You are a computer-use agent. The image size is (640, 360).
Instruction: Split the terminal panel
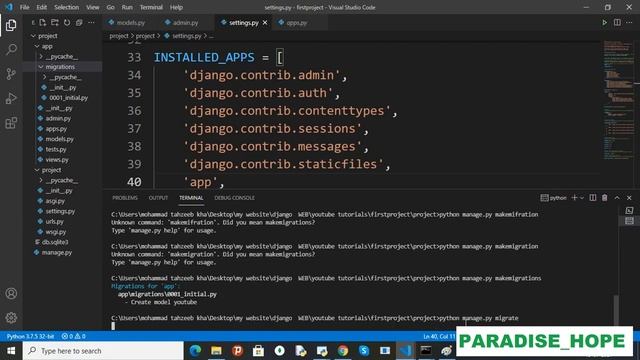[593, 198]
